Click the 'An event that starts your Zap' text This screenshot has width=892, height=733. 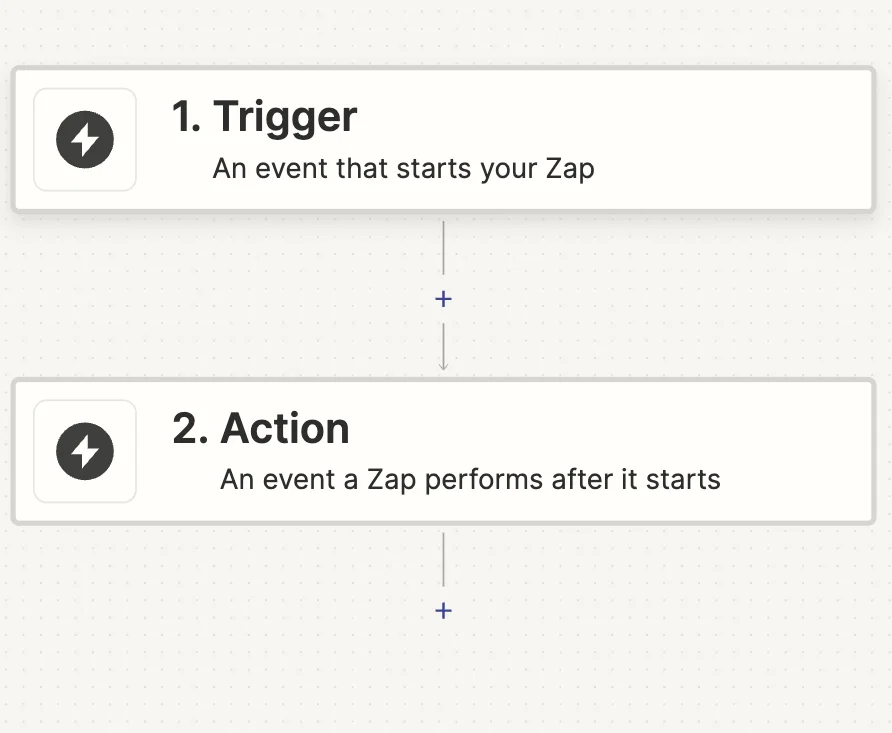pyautogui.click(x=403, y=168)
